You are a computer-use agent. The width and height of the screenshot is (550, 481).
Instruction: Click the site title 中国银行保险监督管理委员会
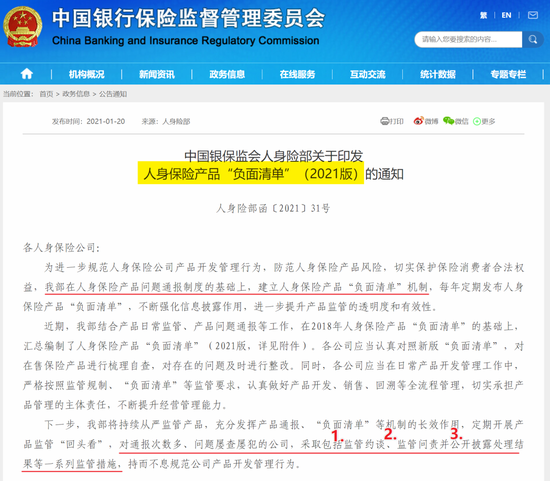click(188, 18)
